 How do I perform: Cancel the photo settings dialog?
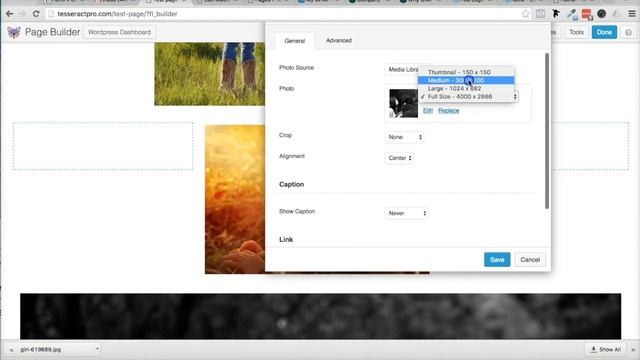pyautogui.click(x=530, y=260)
